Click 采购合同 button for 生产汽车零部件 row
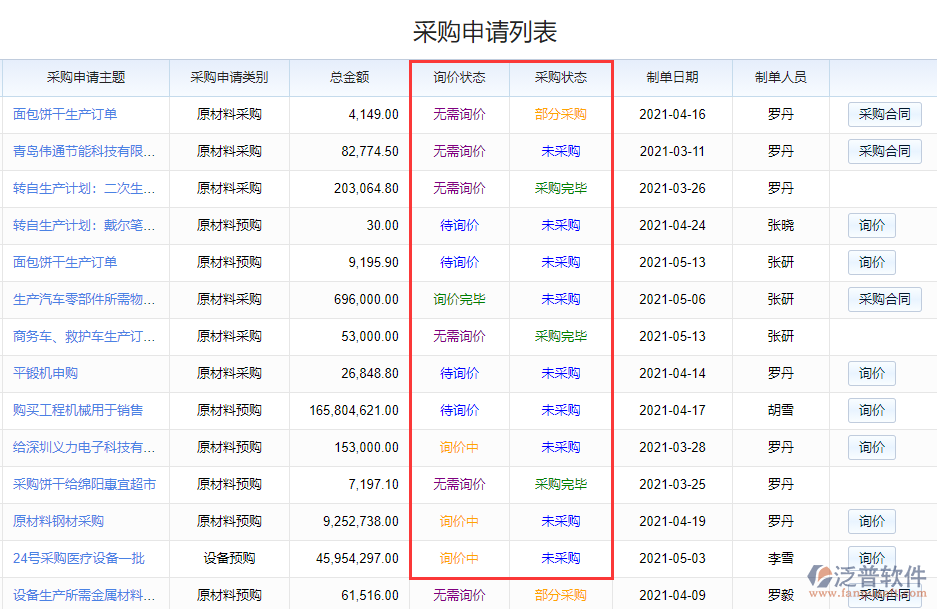937x609 pixels. (x=884, y=299)
